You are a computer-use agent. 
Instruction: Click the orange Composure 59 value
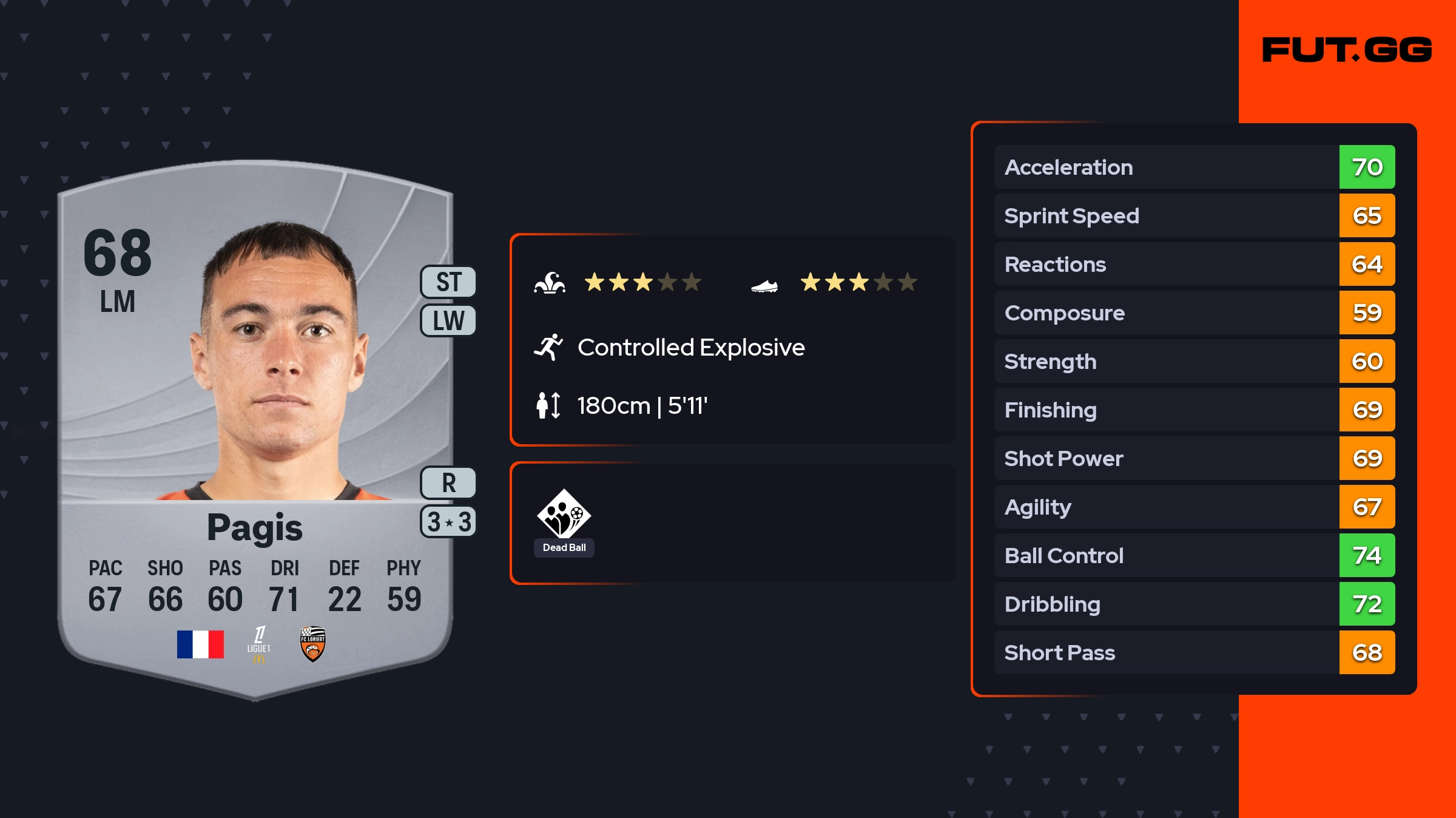(x=1367, y=313)
